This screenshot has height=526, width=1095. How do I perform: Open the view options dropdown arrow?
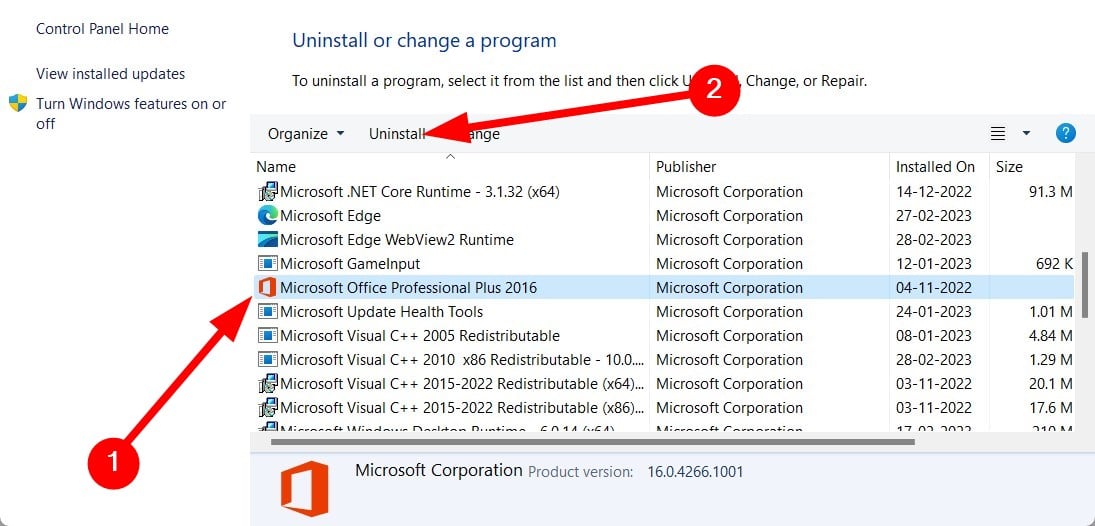pos(1026,133)
